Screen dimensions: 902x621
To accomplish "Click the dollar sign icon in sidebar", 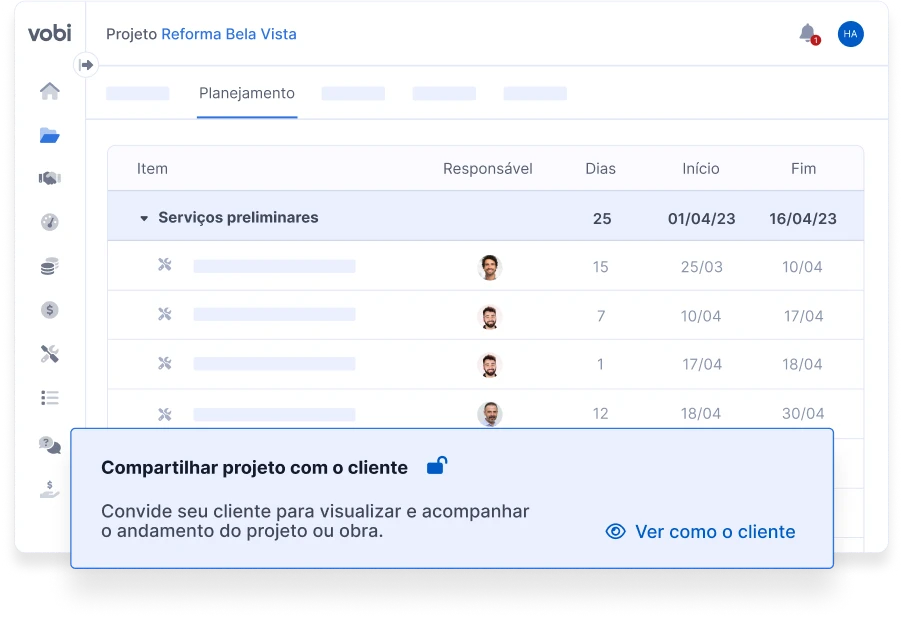I will [48, 310].
